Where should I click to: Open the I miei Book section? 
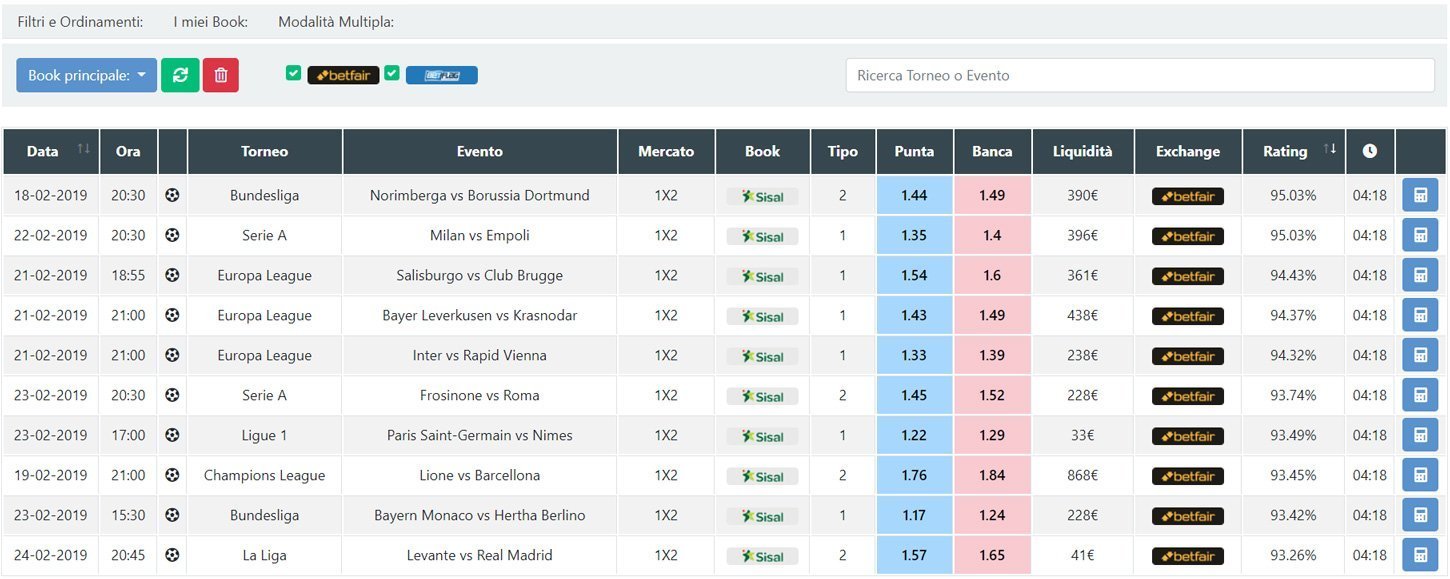[x=210, y=21]
